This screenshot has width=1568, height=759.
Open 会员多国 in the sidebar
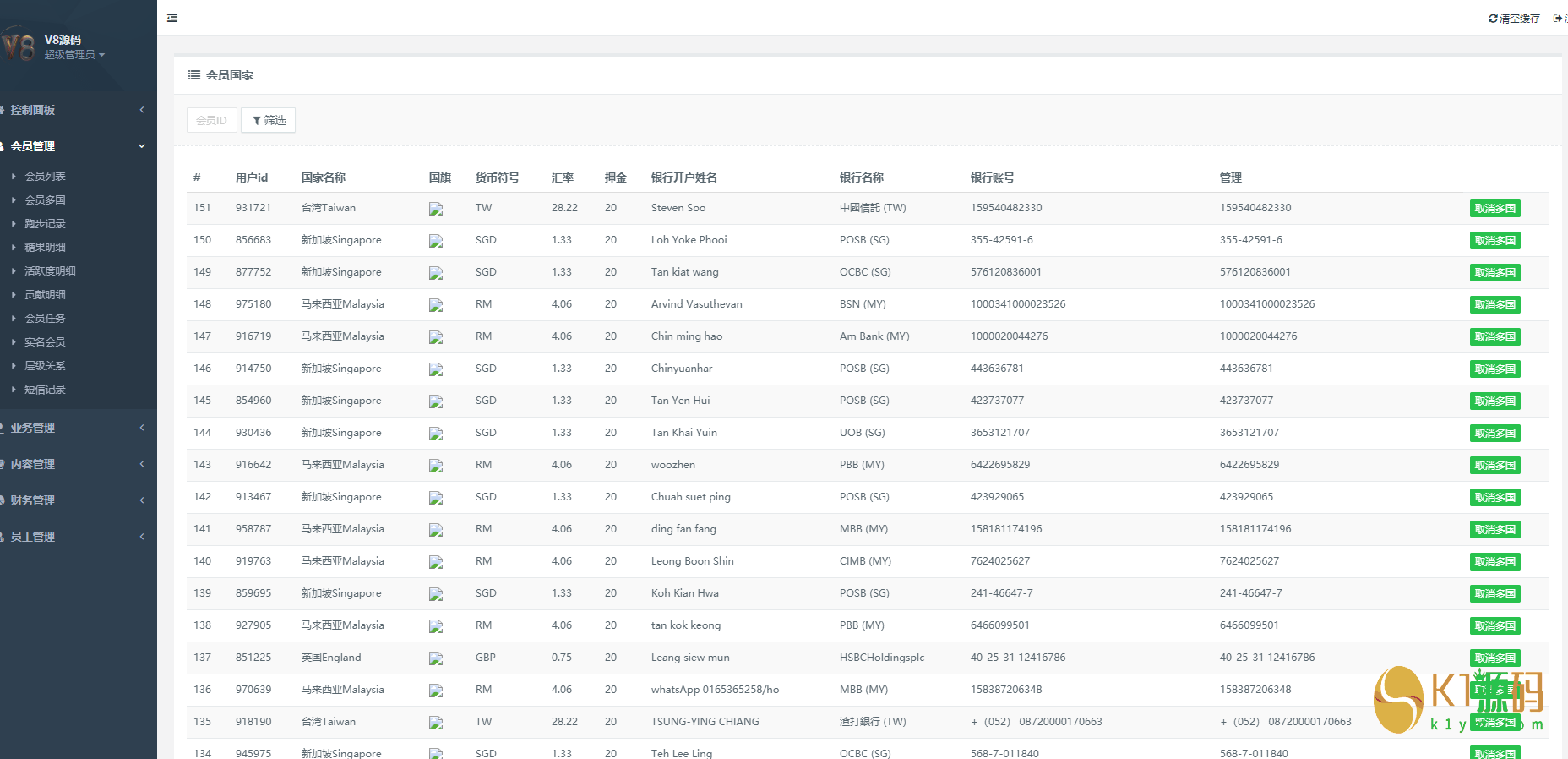click(45, 200)
